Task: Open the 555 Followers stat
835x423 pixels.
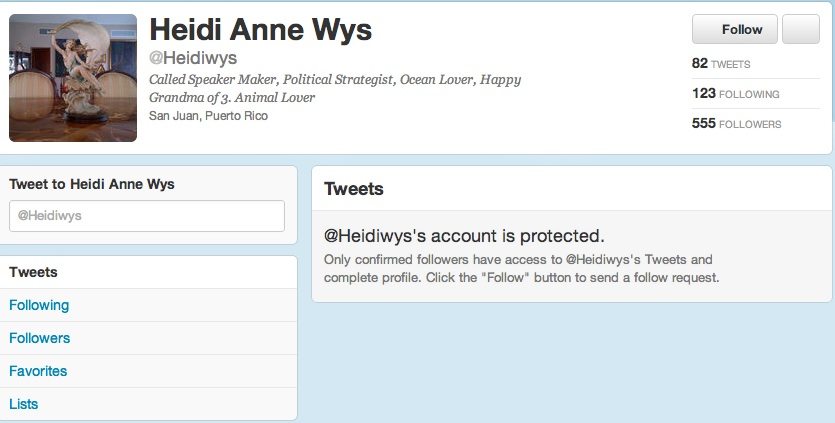Action: pos(736,123)
